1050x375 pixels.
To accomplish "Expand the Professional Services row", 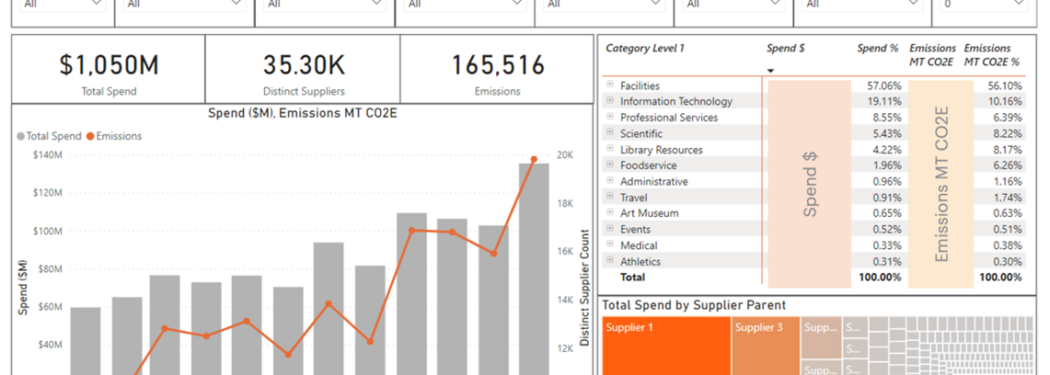I will pyautogui.click(x=610, y=117).
